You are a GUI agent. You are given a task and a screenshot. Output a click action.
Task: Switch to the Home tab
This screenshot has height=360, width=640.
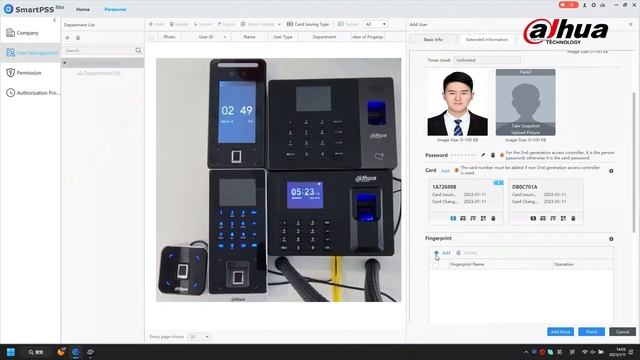[x=83, y=9]
